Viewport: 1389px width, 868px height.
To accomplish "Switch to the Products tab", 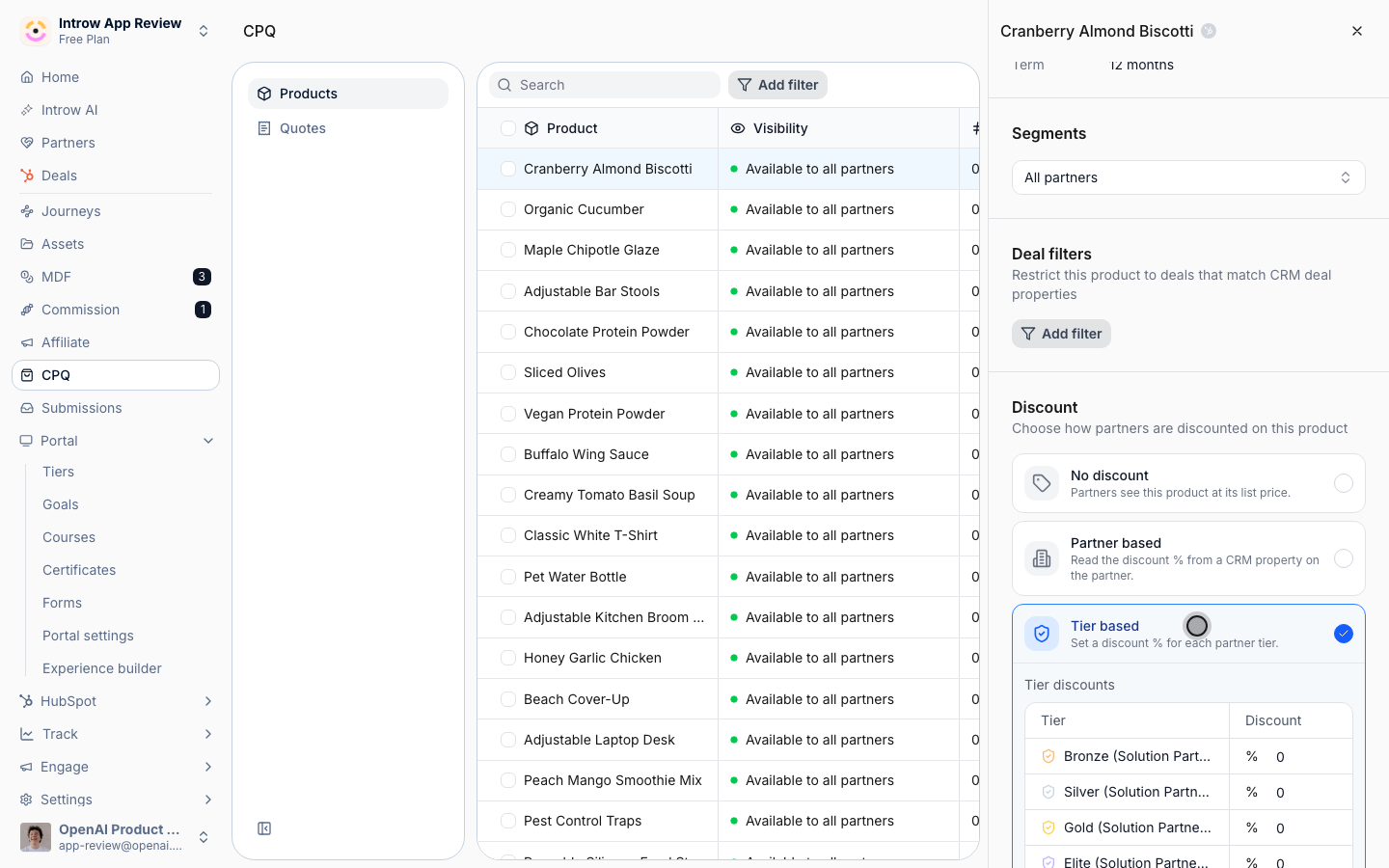I will coord(348,94).
